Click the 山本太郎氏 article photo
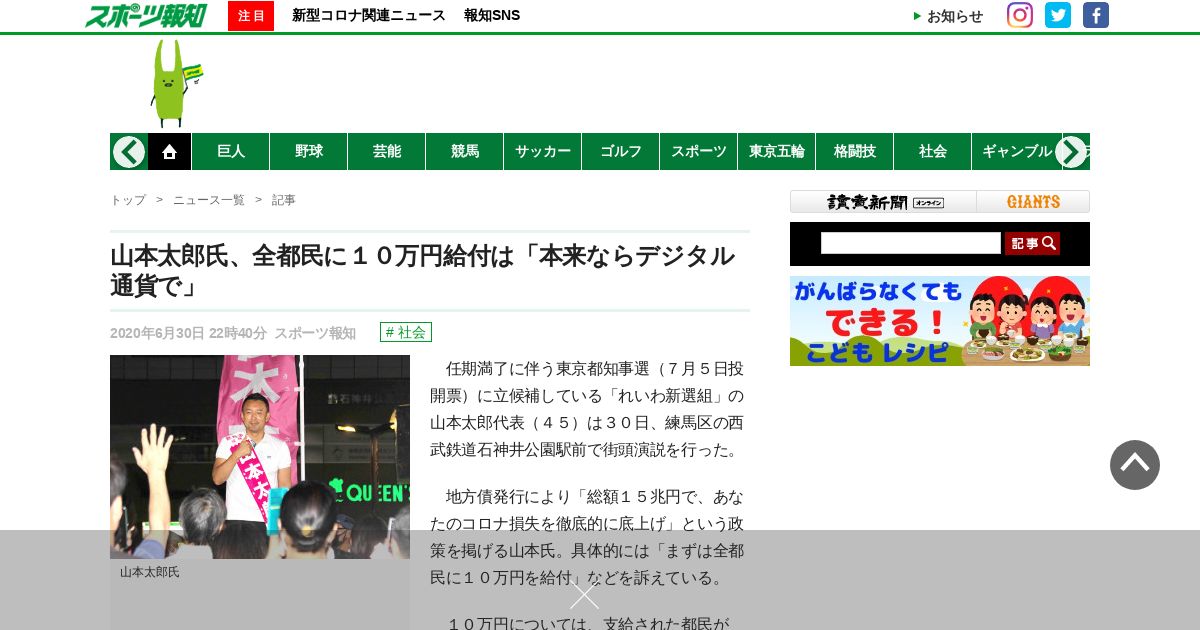 pos(260,457)
